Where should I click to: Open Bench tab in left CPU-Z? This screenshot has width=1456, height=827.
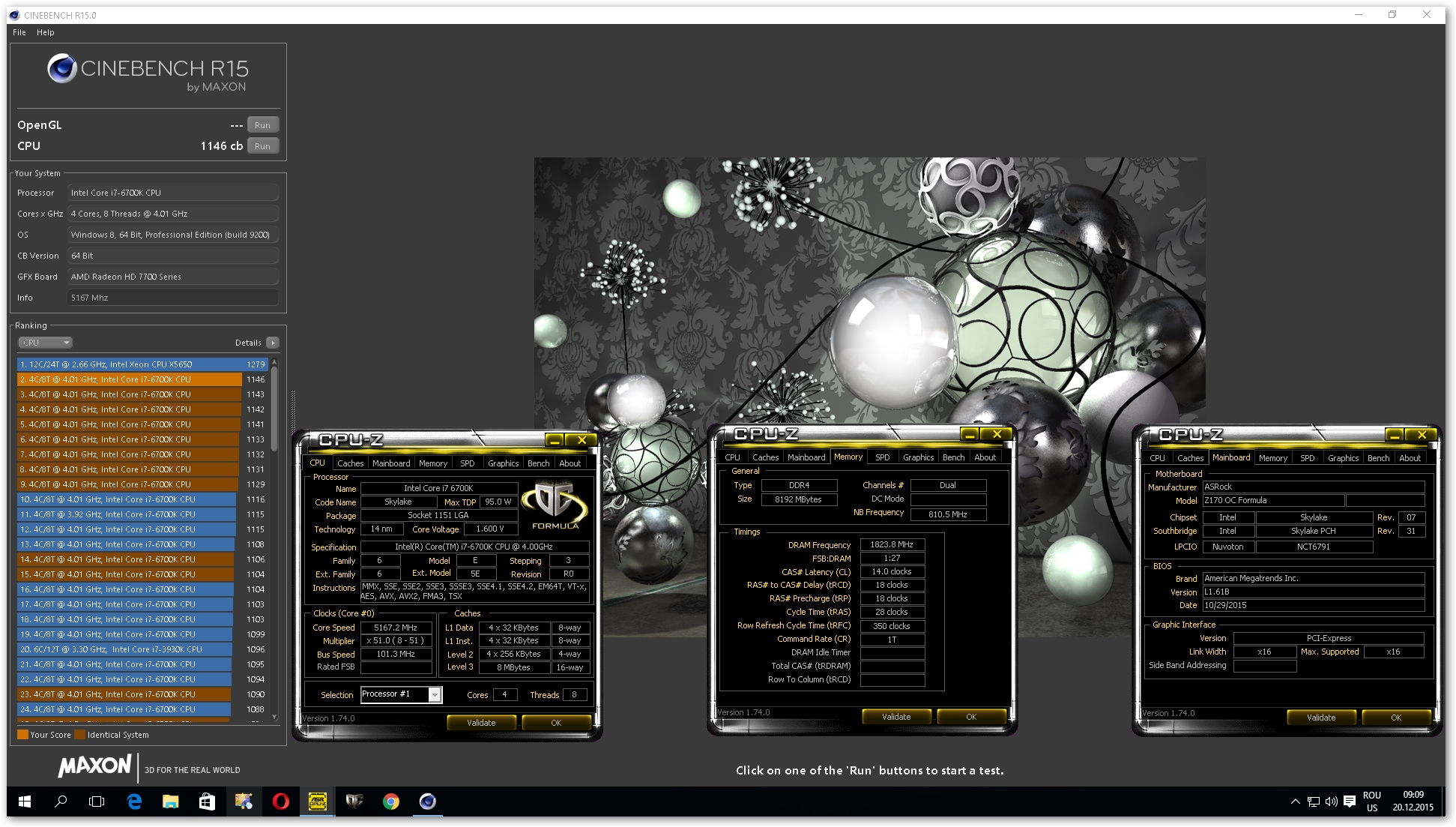pos(538,463)
